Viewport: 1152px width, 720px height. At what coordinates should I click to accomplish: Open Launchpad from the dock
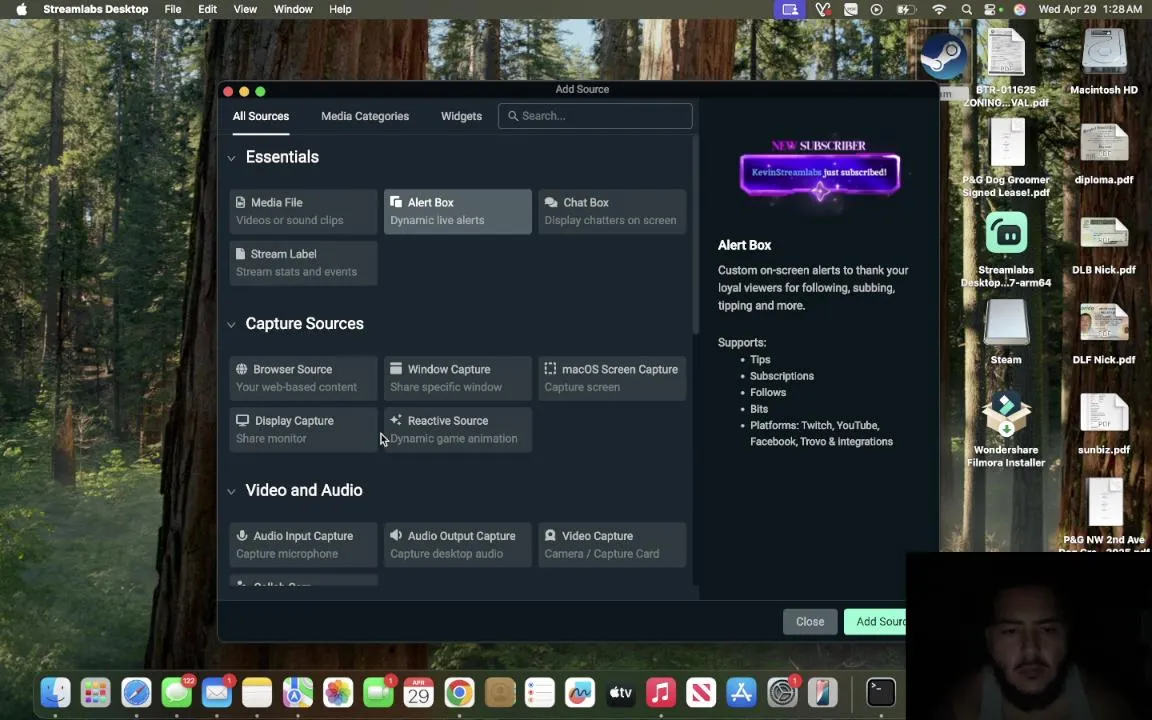[x=96, y=692]
